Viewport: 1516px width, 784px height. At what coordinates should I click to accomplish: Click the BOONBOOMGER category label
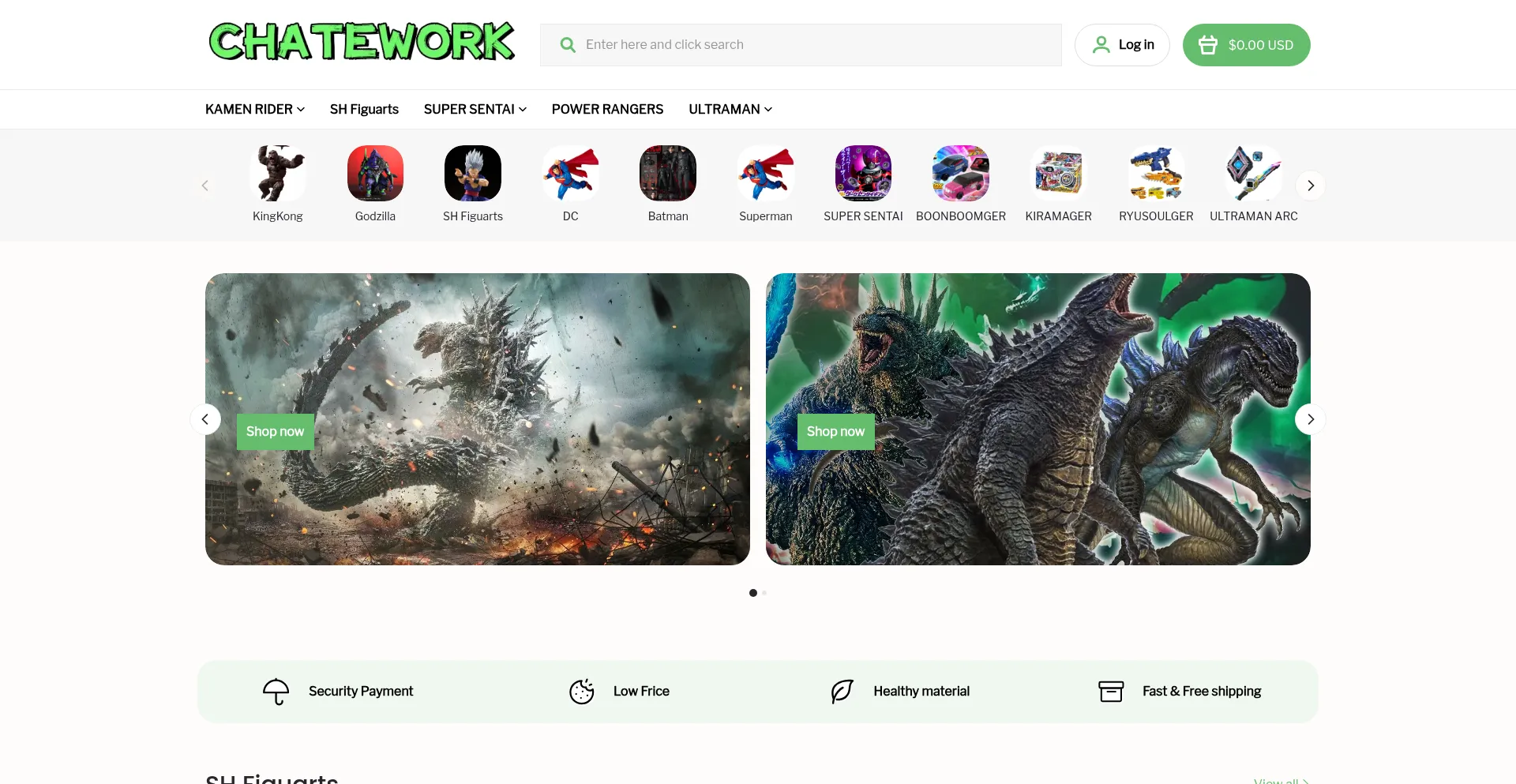pyautogui.click(x=961, y=216)
